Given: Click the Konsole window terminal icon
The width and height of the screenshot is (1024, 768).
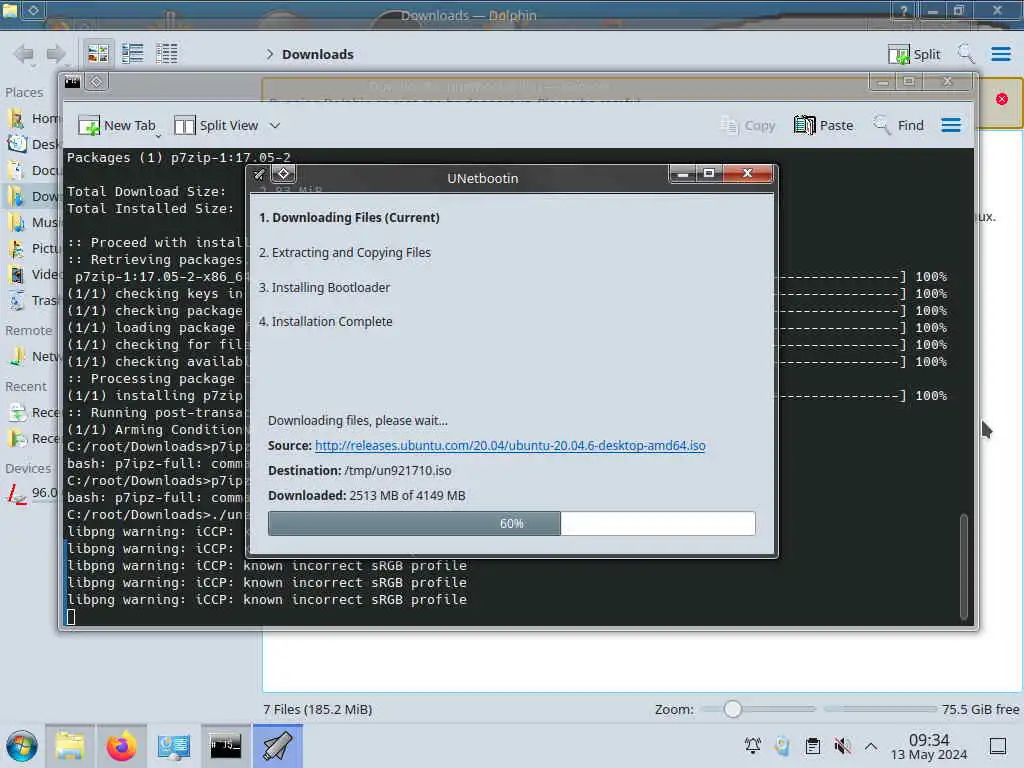Looking at the screenshot, I should tap(72, 82).
